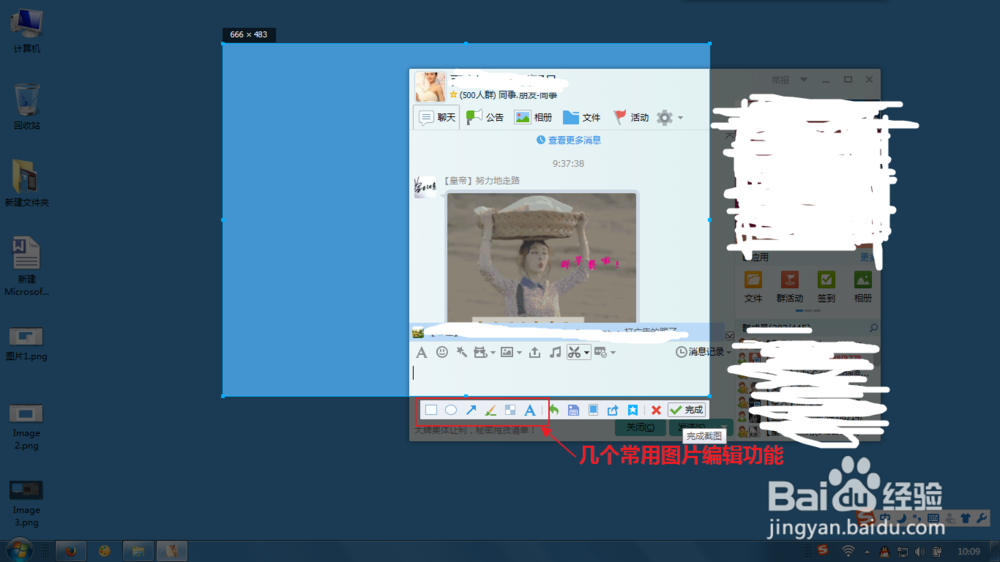Cancel the screenshot with the red X
The width and height of the screenshot is (1000, 562).
click(x=656, y=410)
